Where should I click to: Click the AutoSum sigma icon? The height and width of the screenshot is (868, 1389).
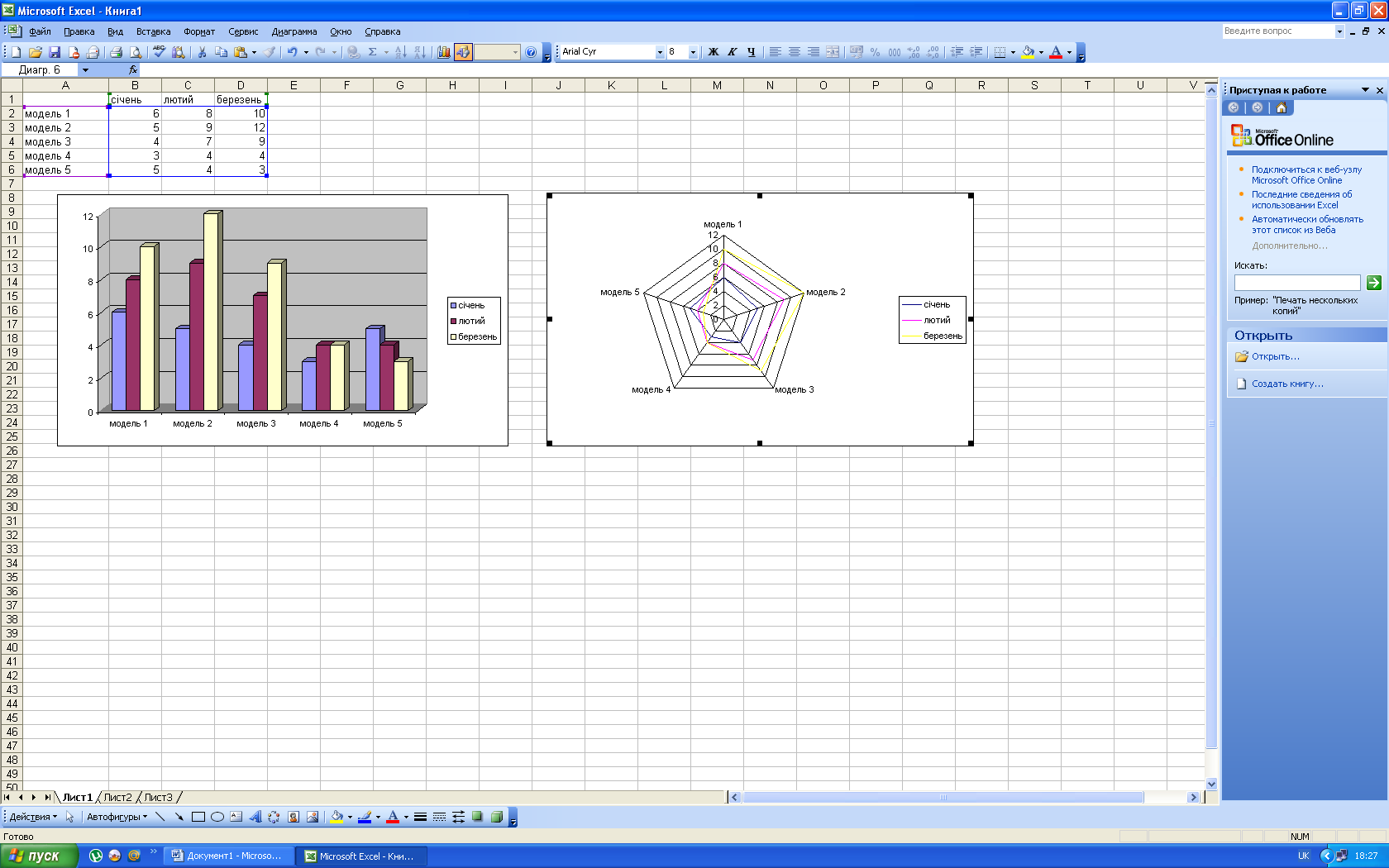373,52
